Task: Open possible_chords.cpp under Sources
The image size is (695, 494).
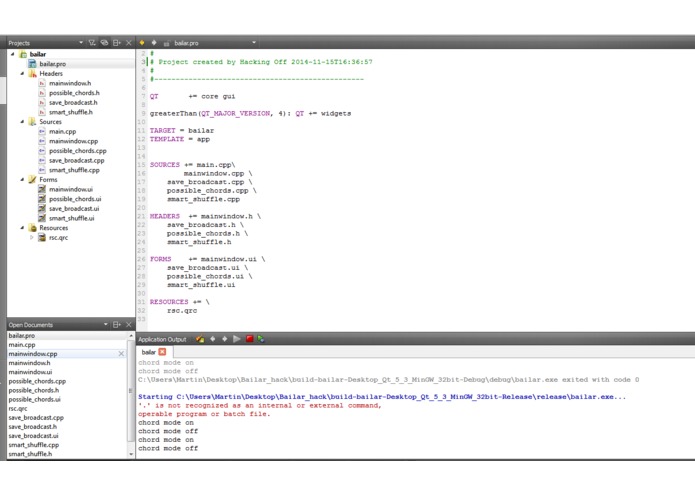Action: (78, 151)
